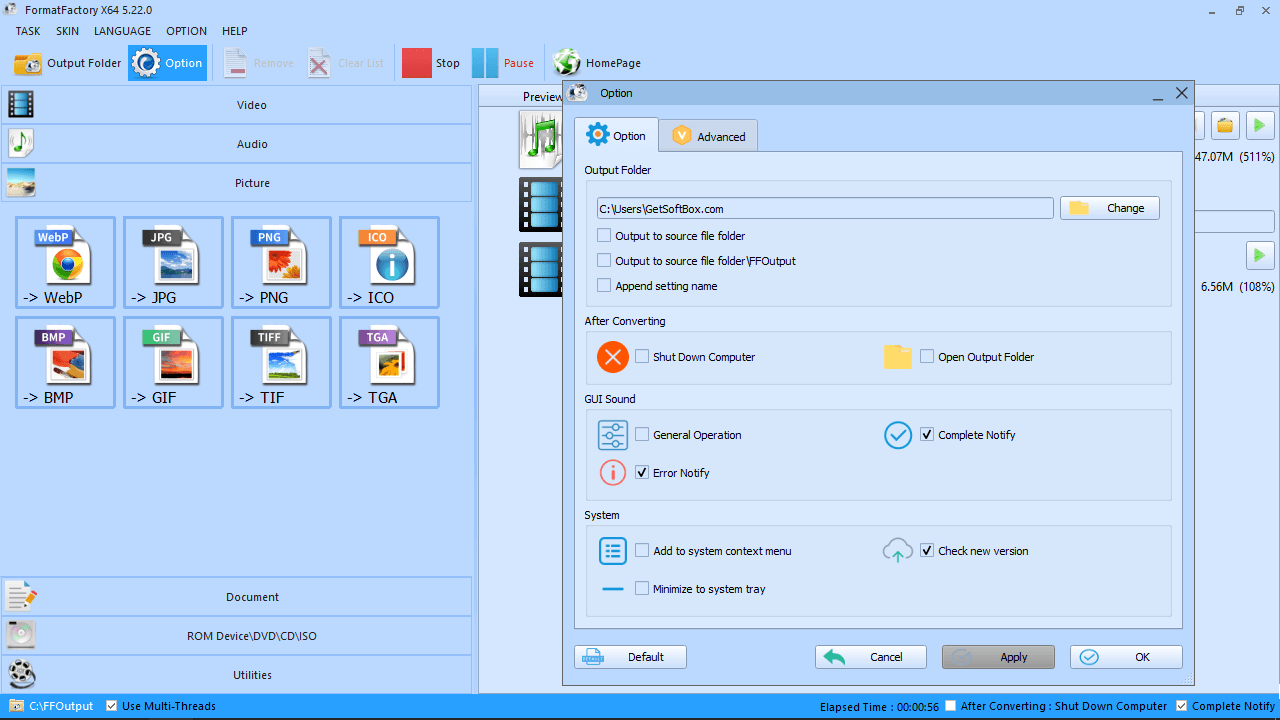1280x720 pixels.
Task: Choose the JPG picture conversion format
Action: pos(174,262)
